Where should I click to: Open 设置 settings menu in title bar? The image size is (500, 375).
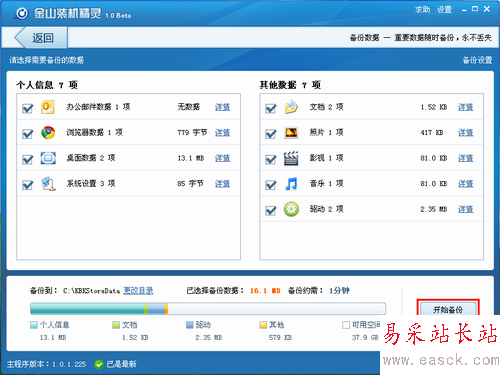tap(445, 10)
